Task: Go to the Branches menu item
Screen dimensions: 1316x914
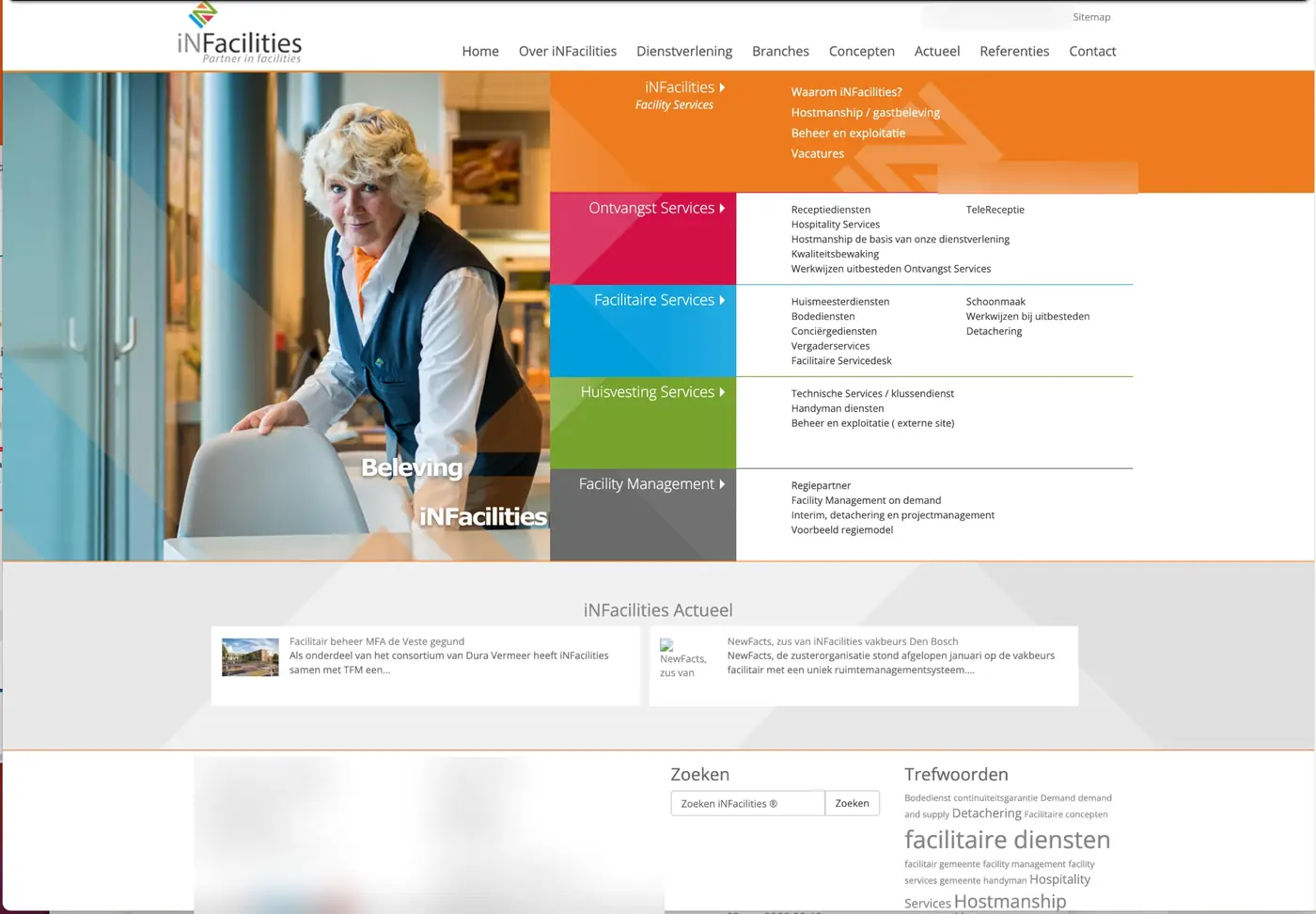Action: click(x=780, y=52)
